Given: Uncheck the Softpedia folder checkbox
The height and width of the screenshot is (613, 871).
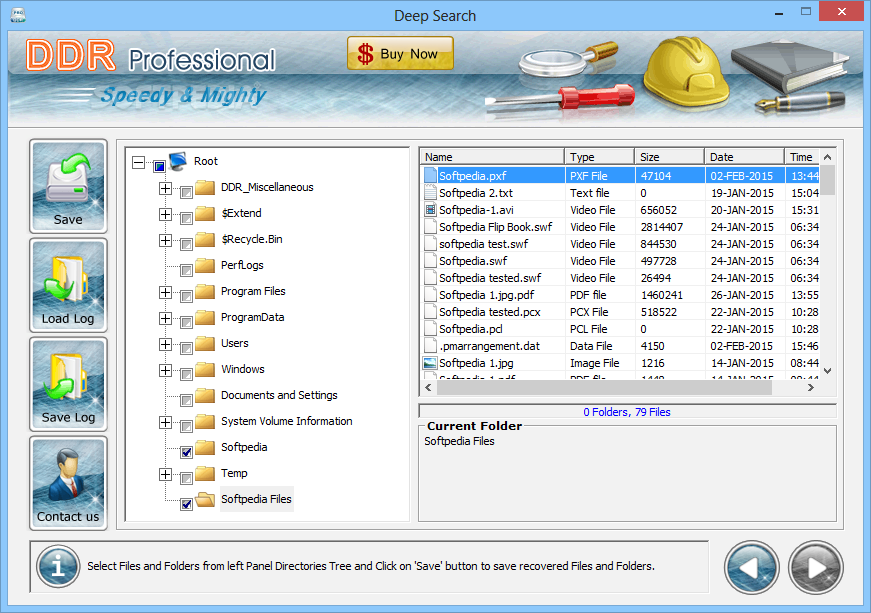Looking at the screenshot, I should click(x=187, y=452).
